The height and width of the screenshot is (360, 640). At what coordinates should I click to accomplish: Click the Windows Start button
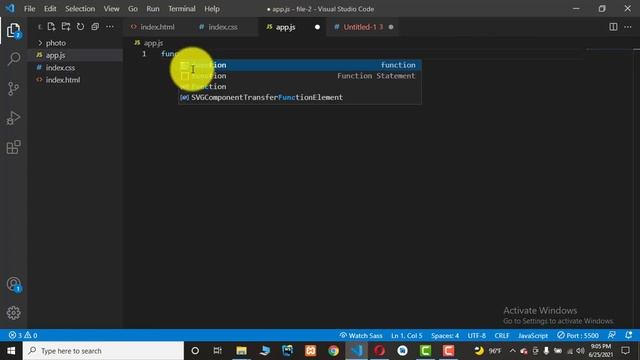[11, 351]
